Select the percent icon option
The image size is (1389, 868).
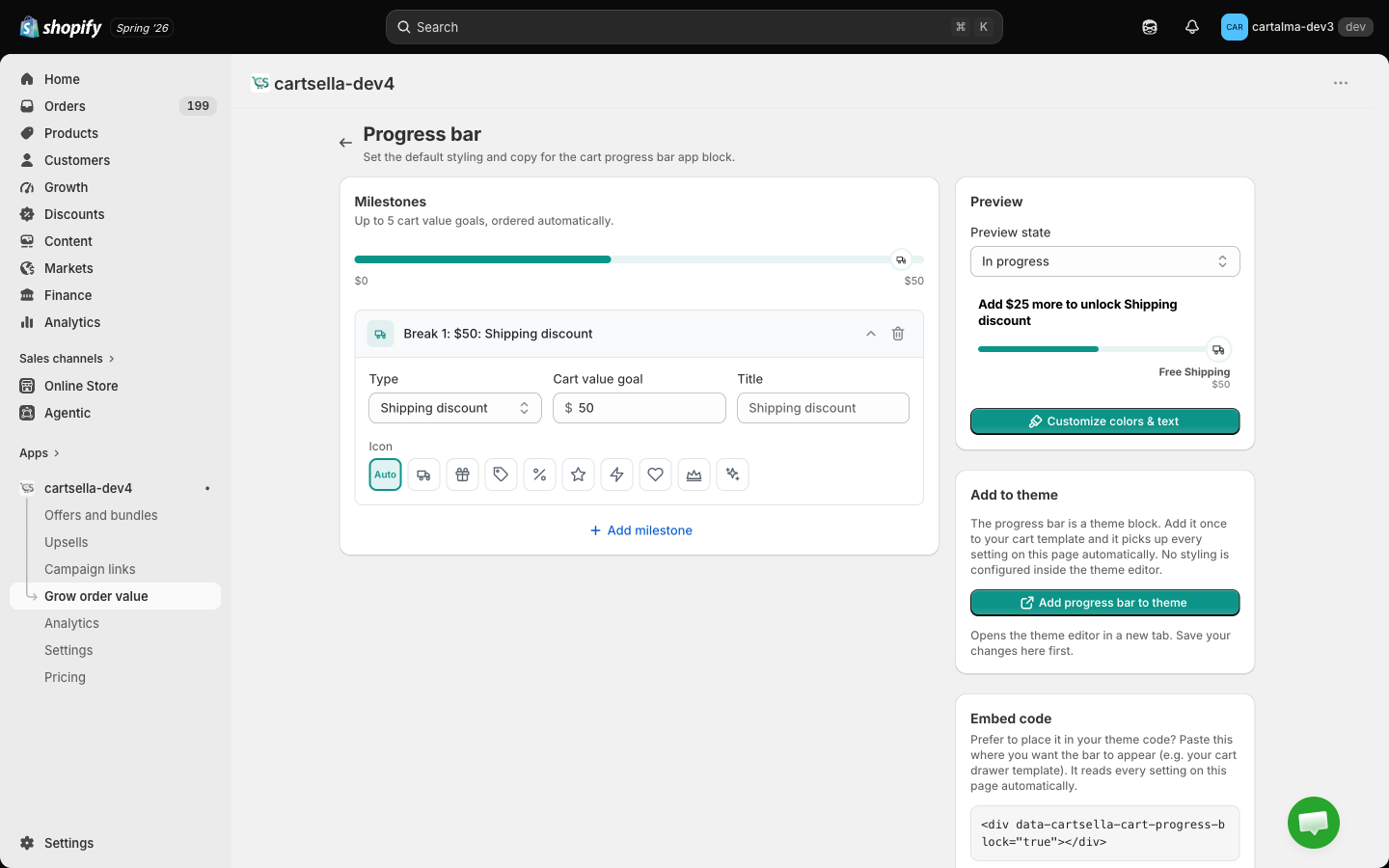point(539,475)
